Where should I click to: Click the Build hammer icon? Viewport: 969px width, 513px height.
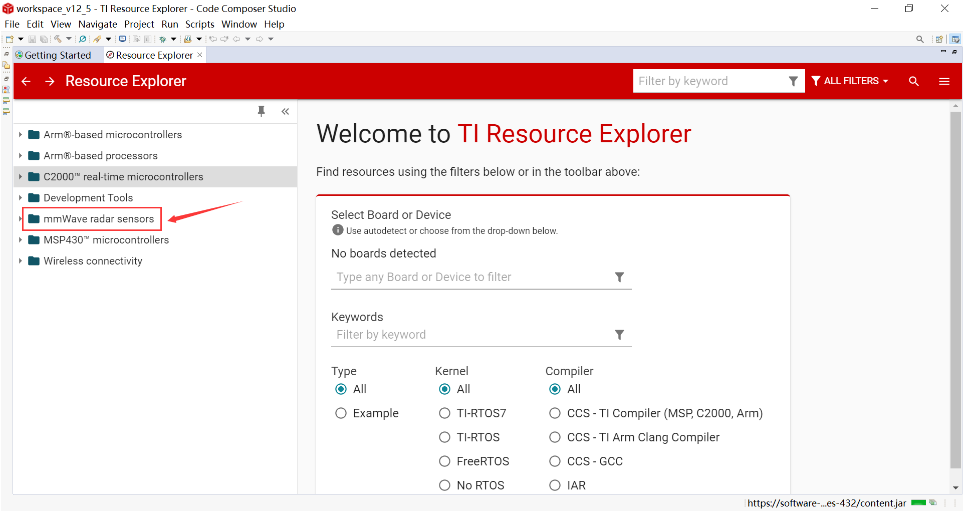[57, 39]
